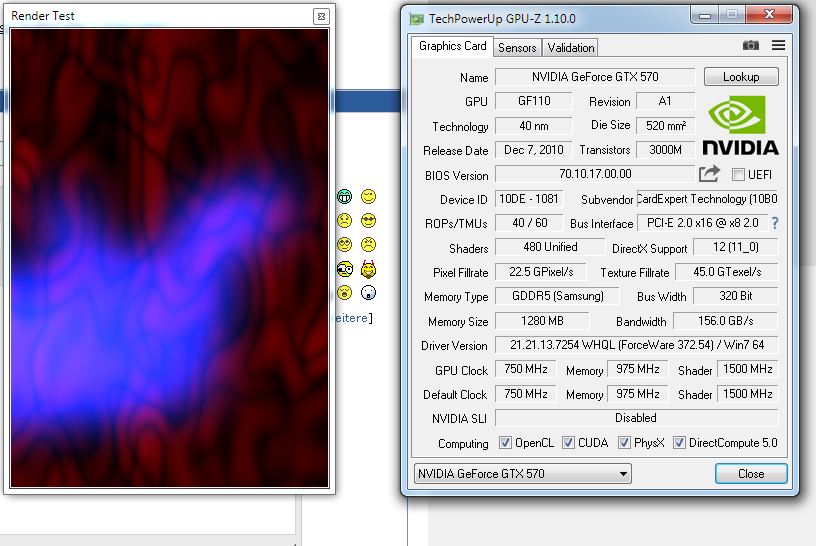Viewport: 816px width, 546px height.
Task: Click the Bus Interface question mark
Action: [x=775, y=223]
